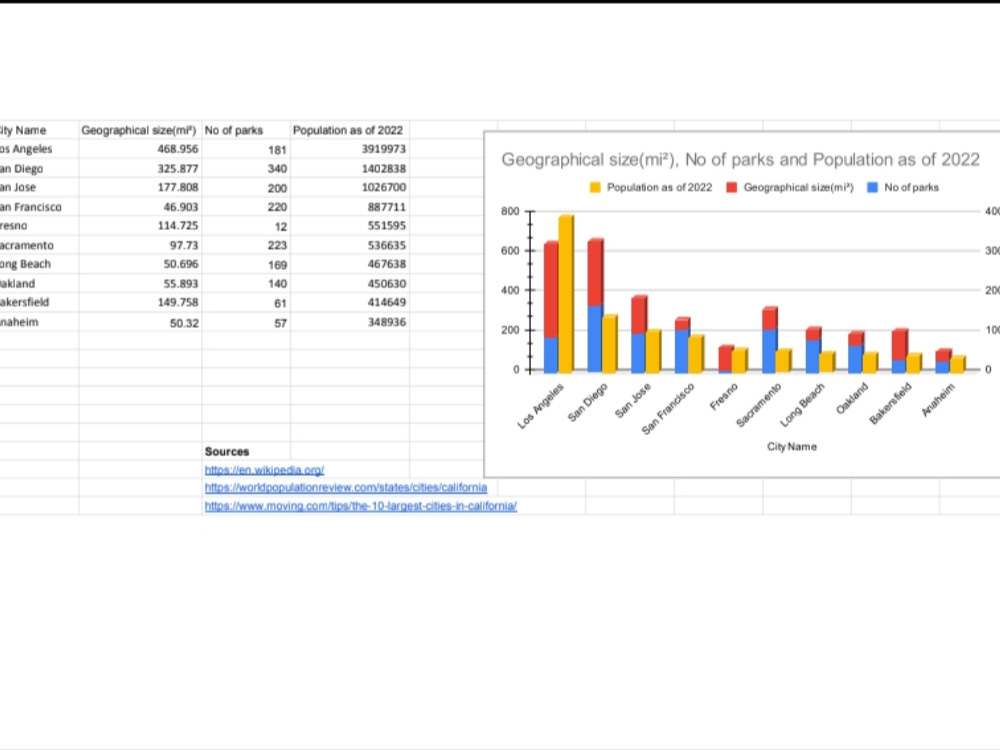
Task: Click the population cell 1402838
Action: [x=350, y=168]
